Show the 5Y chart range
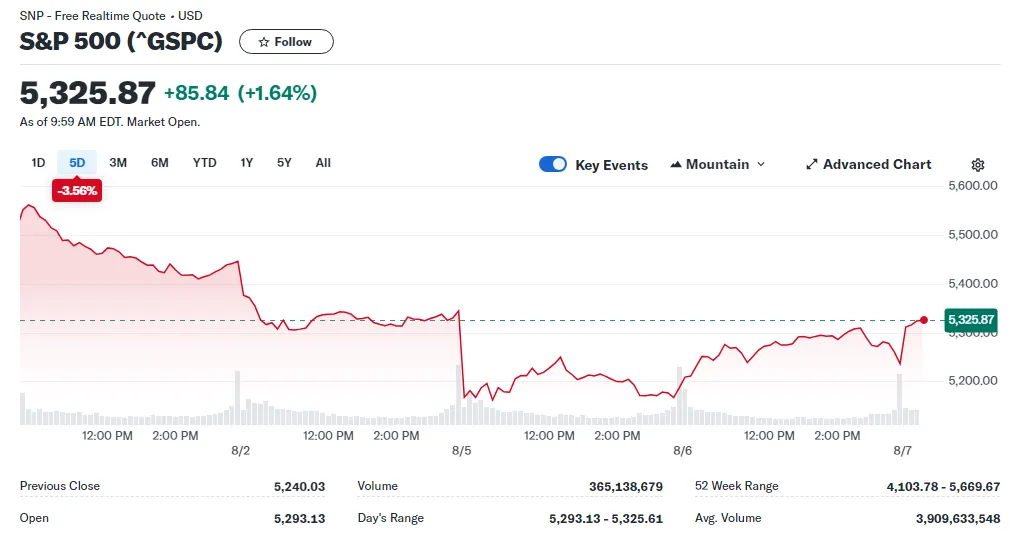The height and width of the screenshot is (544, 1019). coord(284,162)
